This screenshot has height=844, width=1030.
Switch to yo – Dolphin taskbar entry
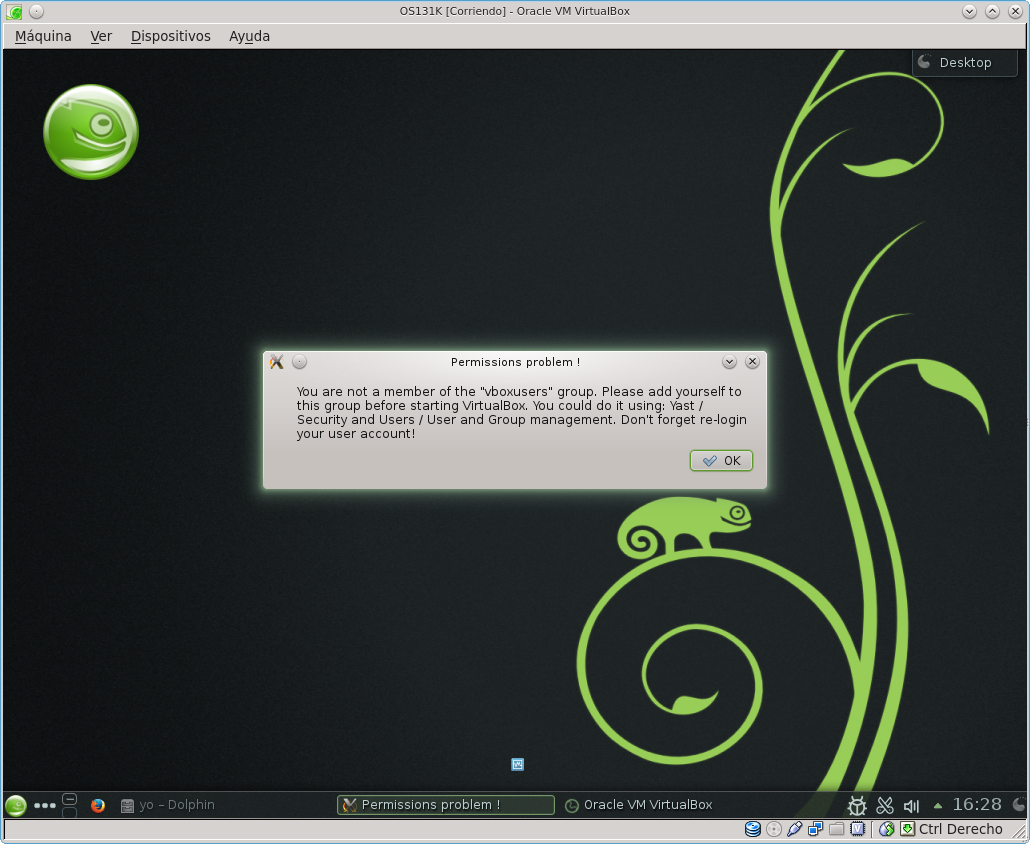167,805
